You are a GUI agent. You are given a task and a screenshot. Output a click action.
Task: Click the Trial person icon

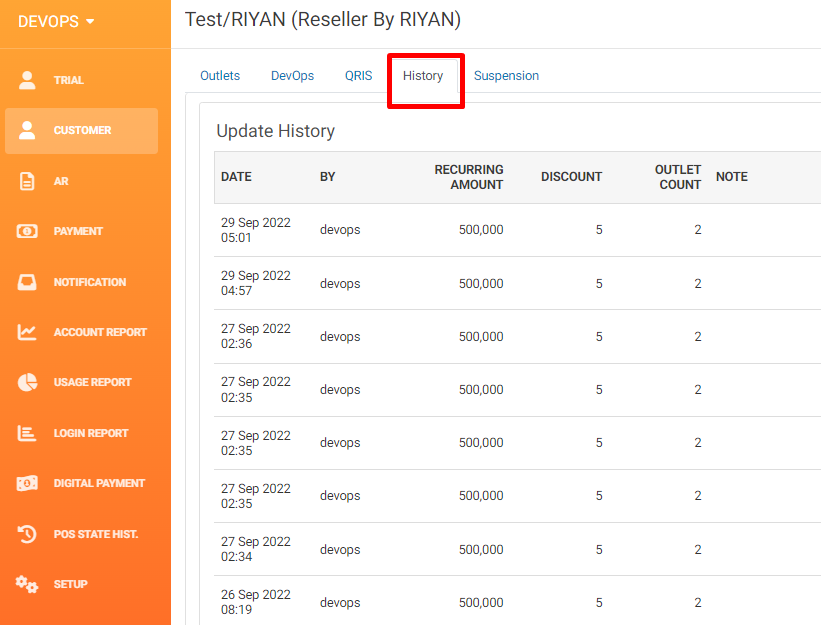(27, 80)
